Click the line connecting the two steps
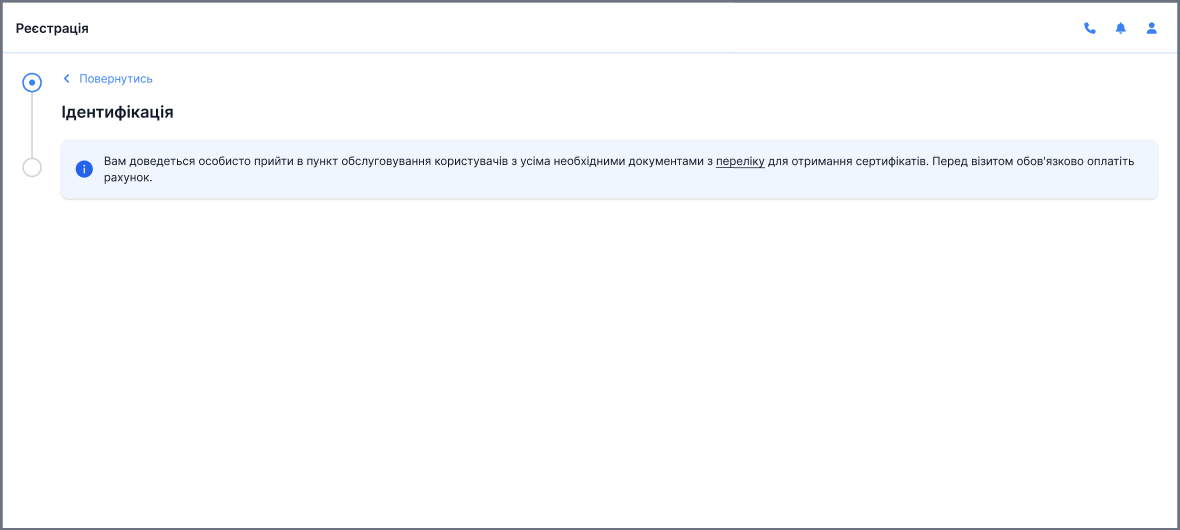The image size is (1180, 530). [x=32, y=125]
